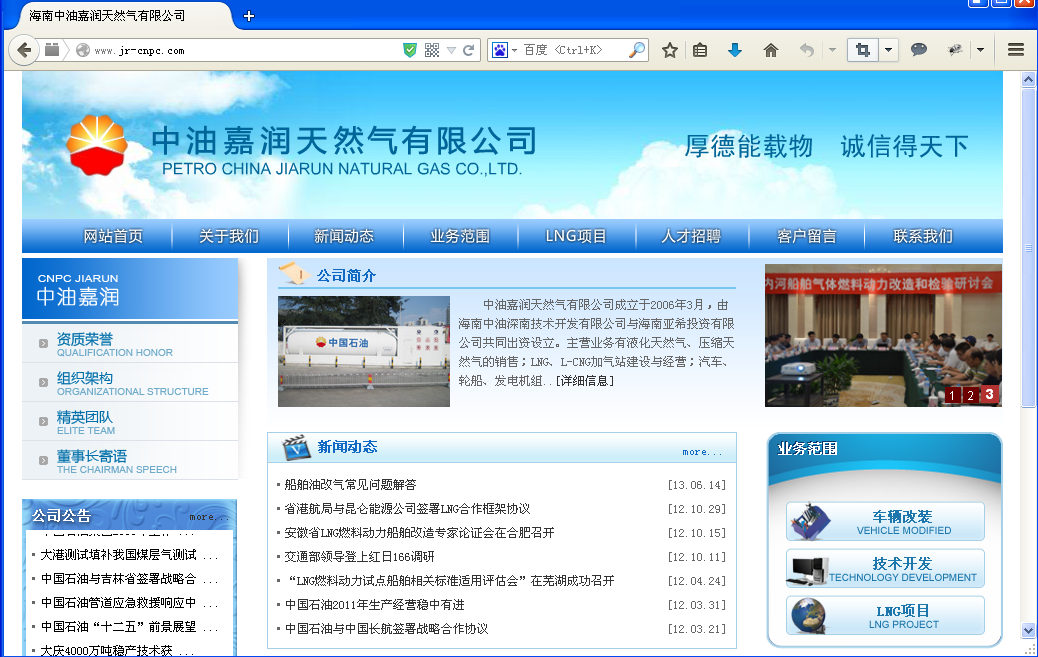Open announcement 中国石油与吉林省签署战略合
This screenshot has width=1038, height=657.
tap(118, 579)
